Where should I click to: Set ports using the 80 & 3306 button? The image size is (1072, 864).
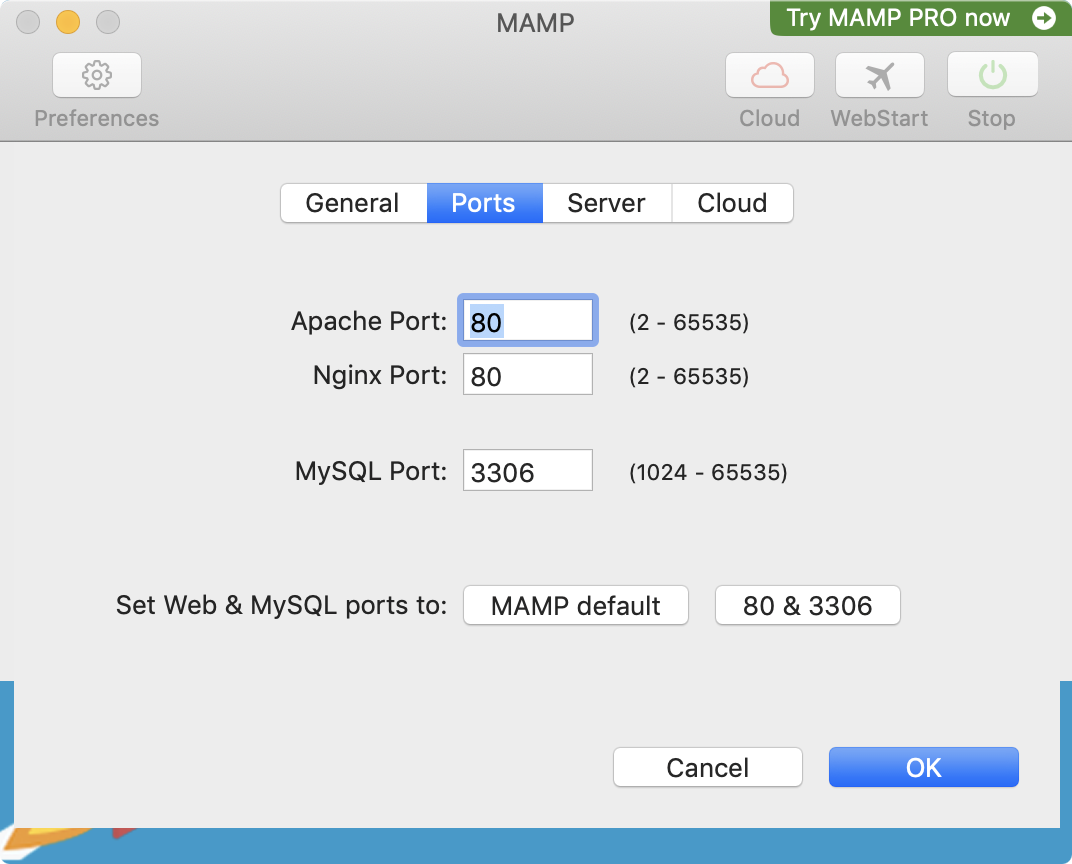(808, 606)
